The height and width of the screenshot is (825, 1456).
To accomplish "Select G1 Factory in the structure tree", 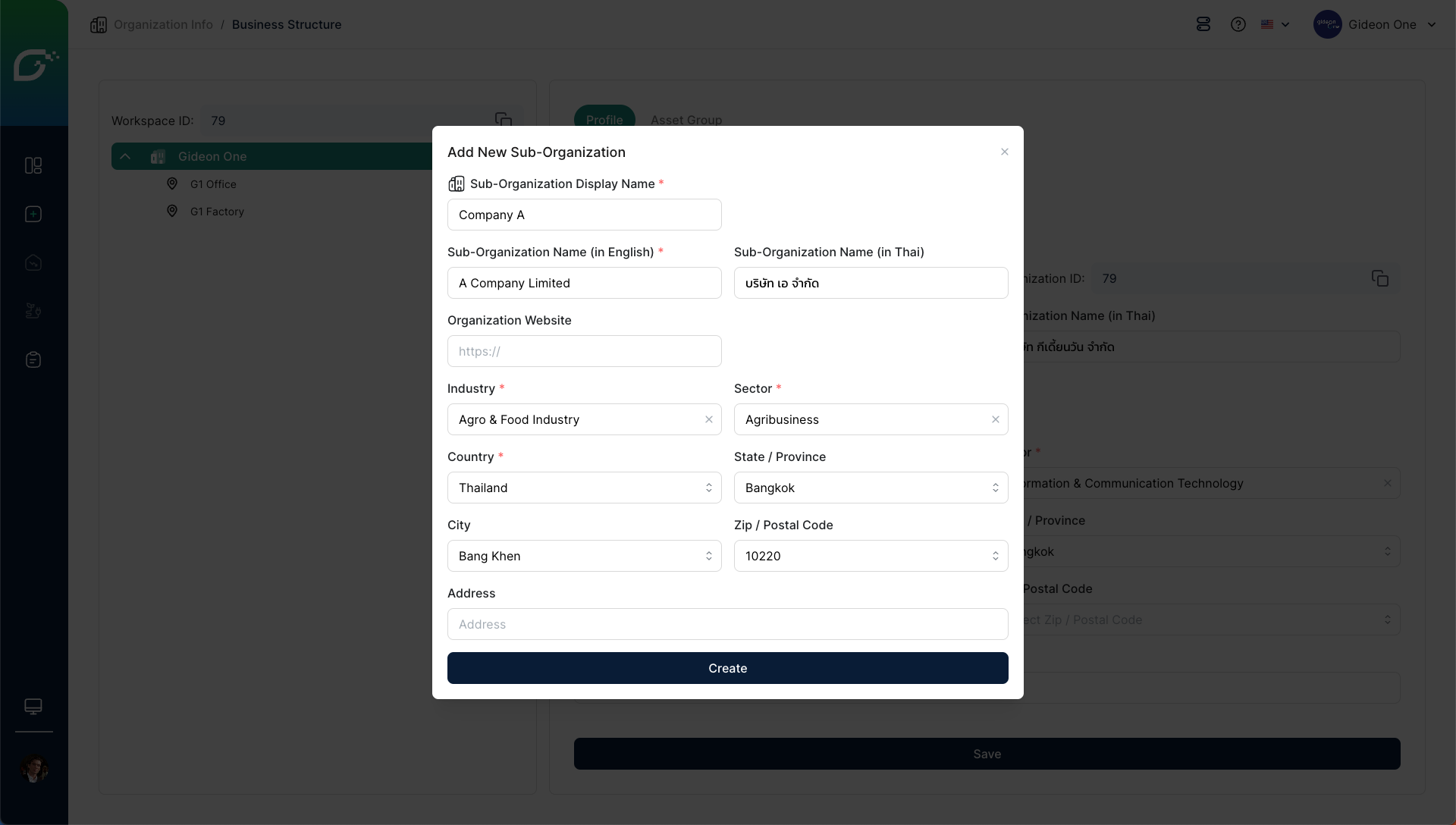I will pyautogui.click(x=217, y=212).
